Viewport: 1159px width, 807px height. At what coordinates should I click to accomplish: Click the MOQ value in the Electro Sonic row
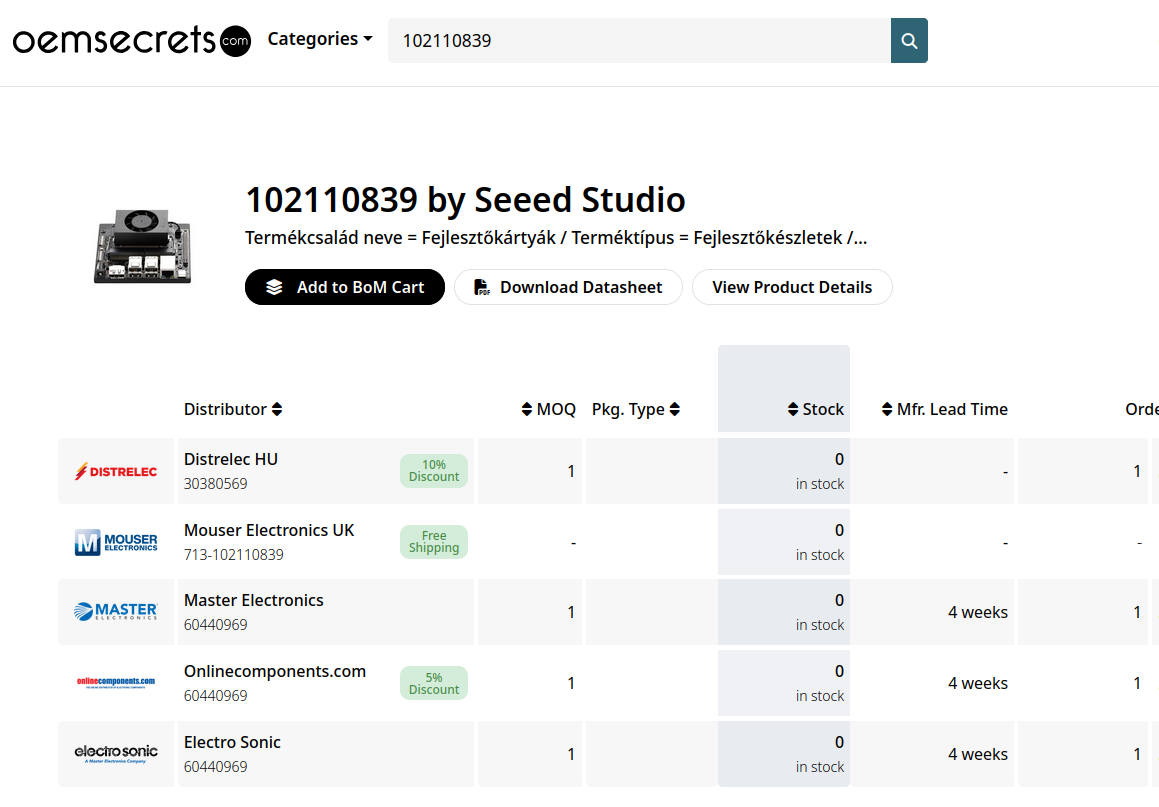pos(571,754)
